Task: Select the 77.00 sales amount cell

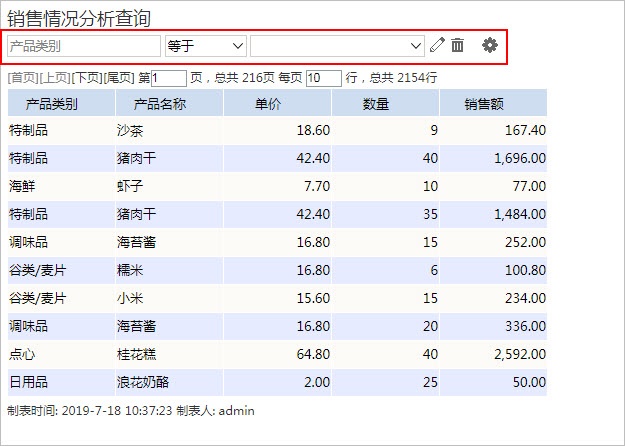Action: tap(493, 187)
